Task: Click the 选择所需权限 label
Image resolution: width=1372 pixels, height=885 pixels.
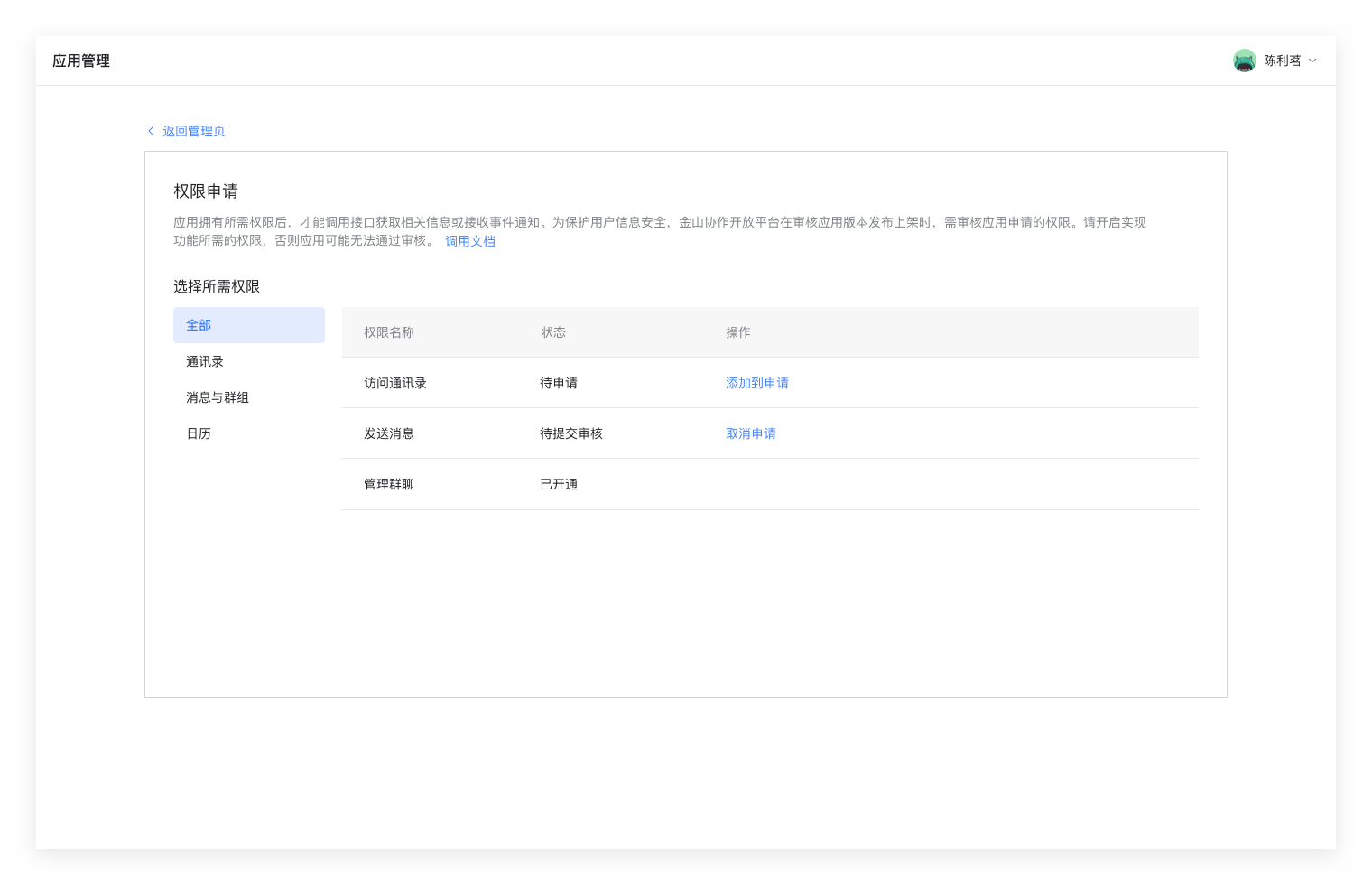Action: tap(217, 286)
